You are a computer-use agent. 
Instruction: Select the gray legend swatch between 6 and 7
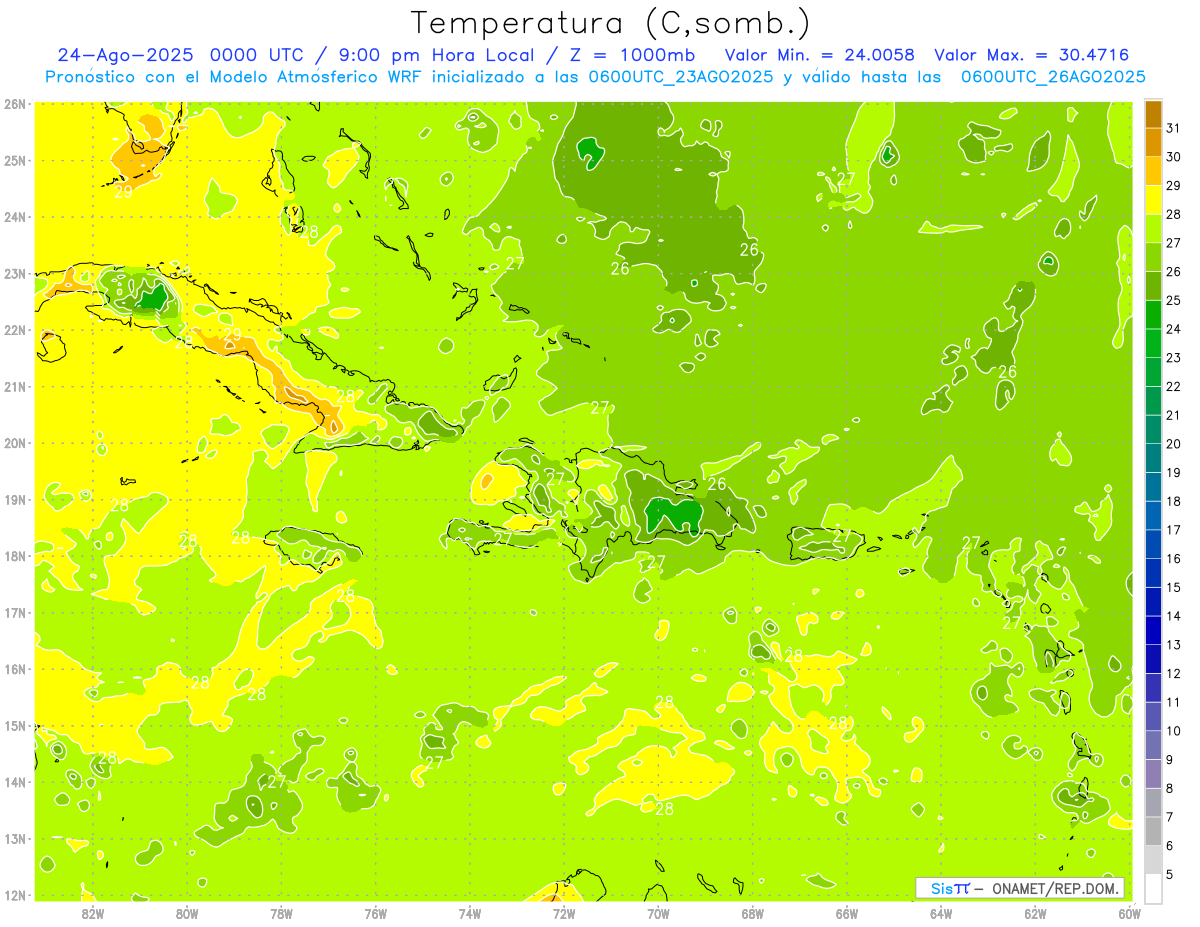click(1153, 831)
